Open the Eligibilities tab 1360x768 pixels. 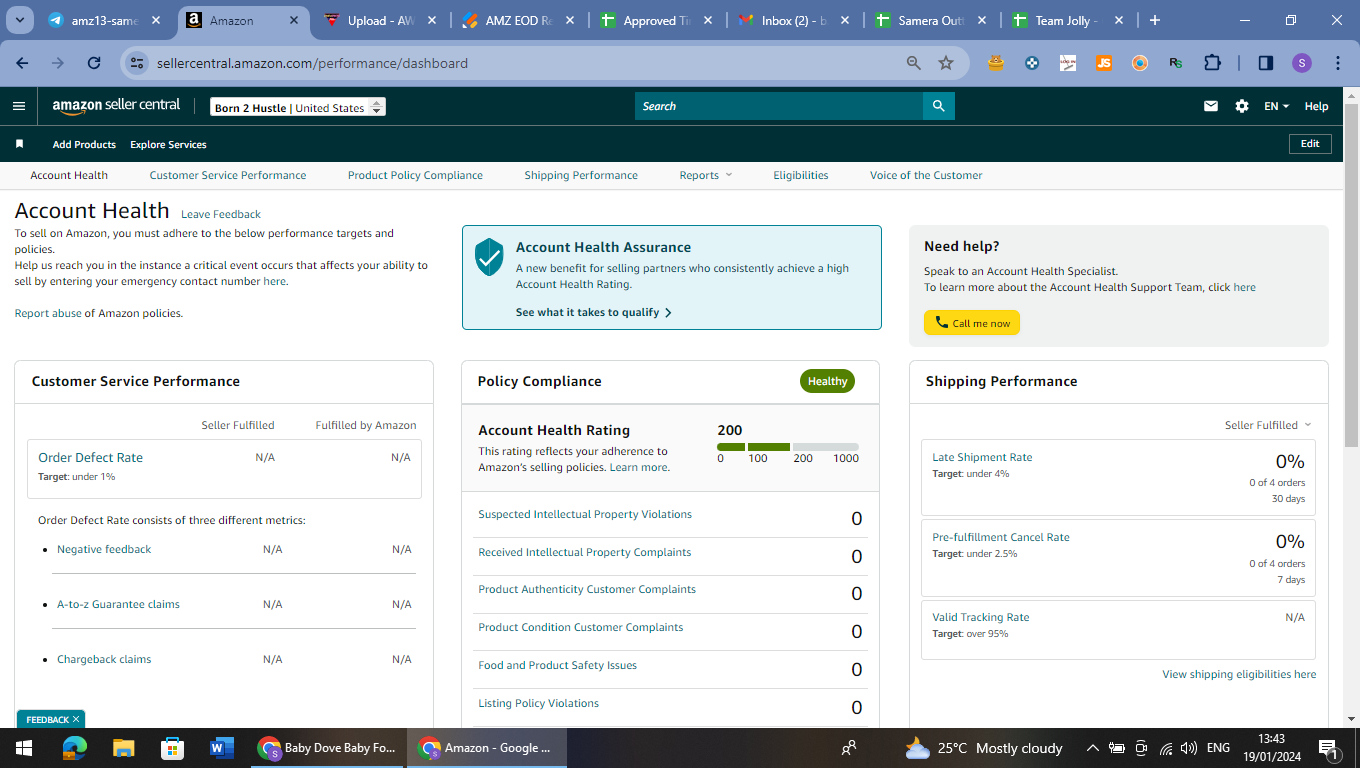pyautogui.click(x=801, y=175)
